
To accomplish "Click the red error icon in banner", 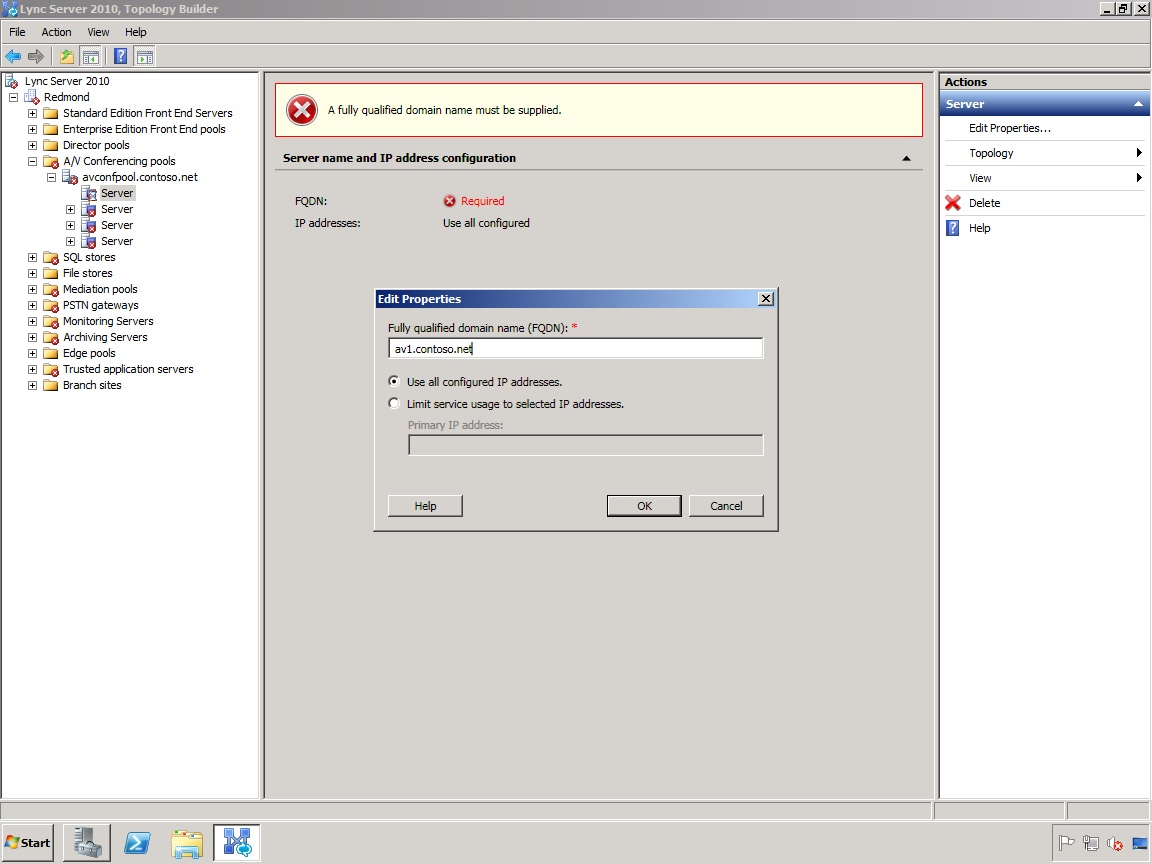I will (x=302, y=110).
